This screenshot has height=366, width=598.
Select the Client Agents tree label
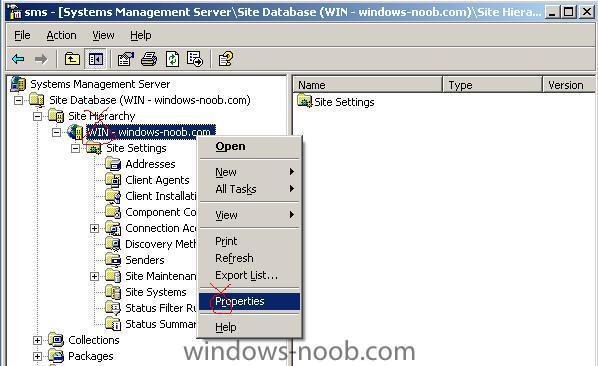(157, 180)
